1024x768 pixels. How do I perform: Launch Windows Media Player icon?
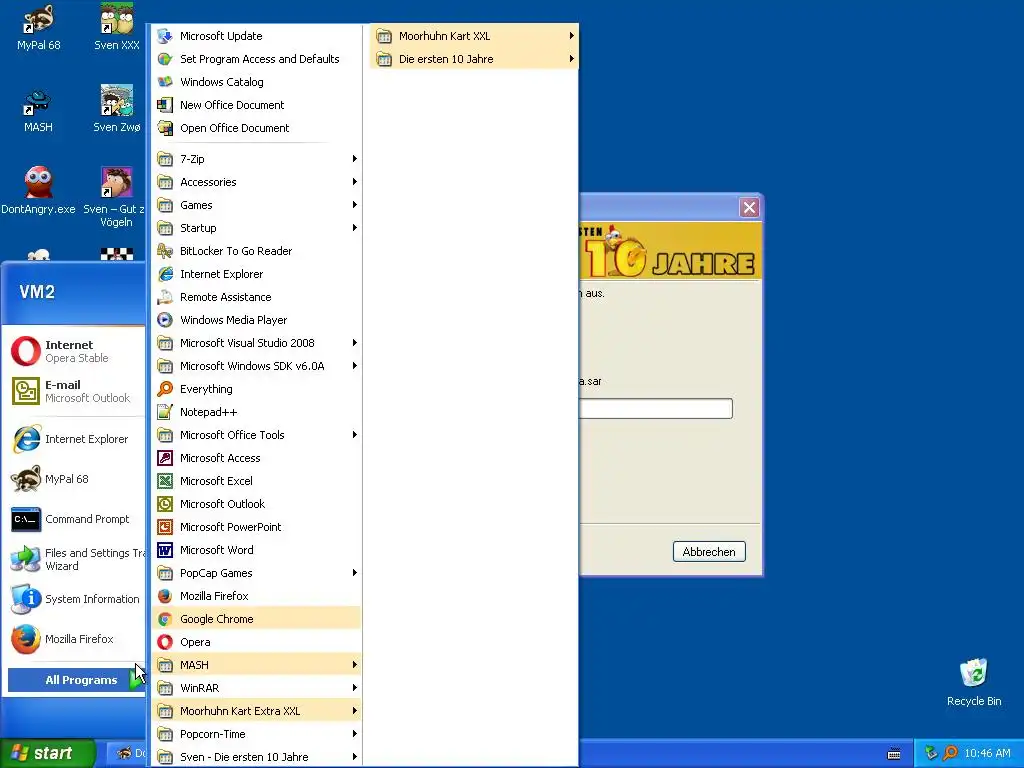165,320
